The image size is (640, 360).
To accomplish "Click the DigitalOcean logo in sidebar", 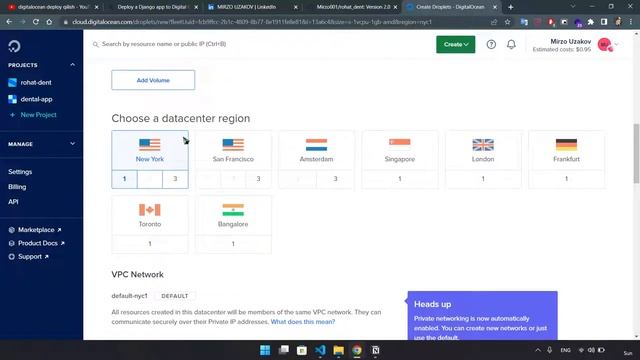I will click(x=14, y=46).
